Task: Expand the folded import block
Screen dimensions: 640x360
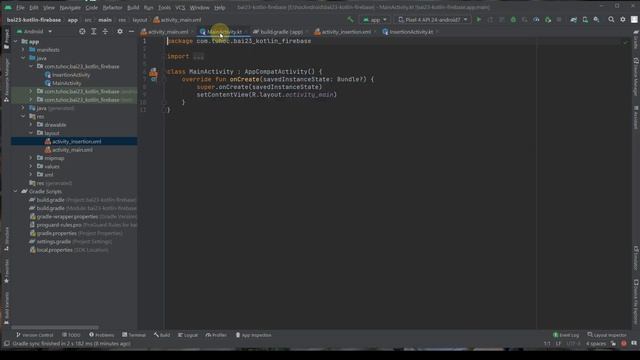Action: [x=198, y=57]
